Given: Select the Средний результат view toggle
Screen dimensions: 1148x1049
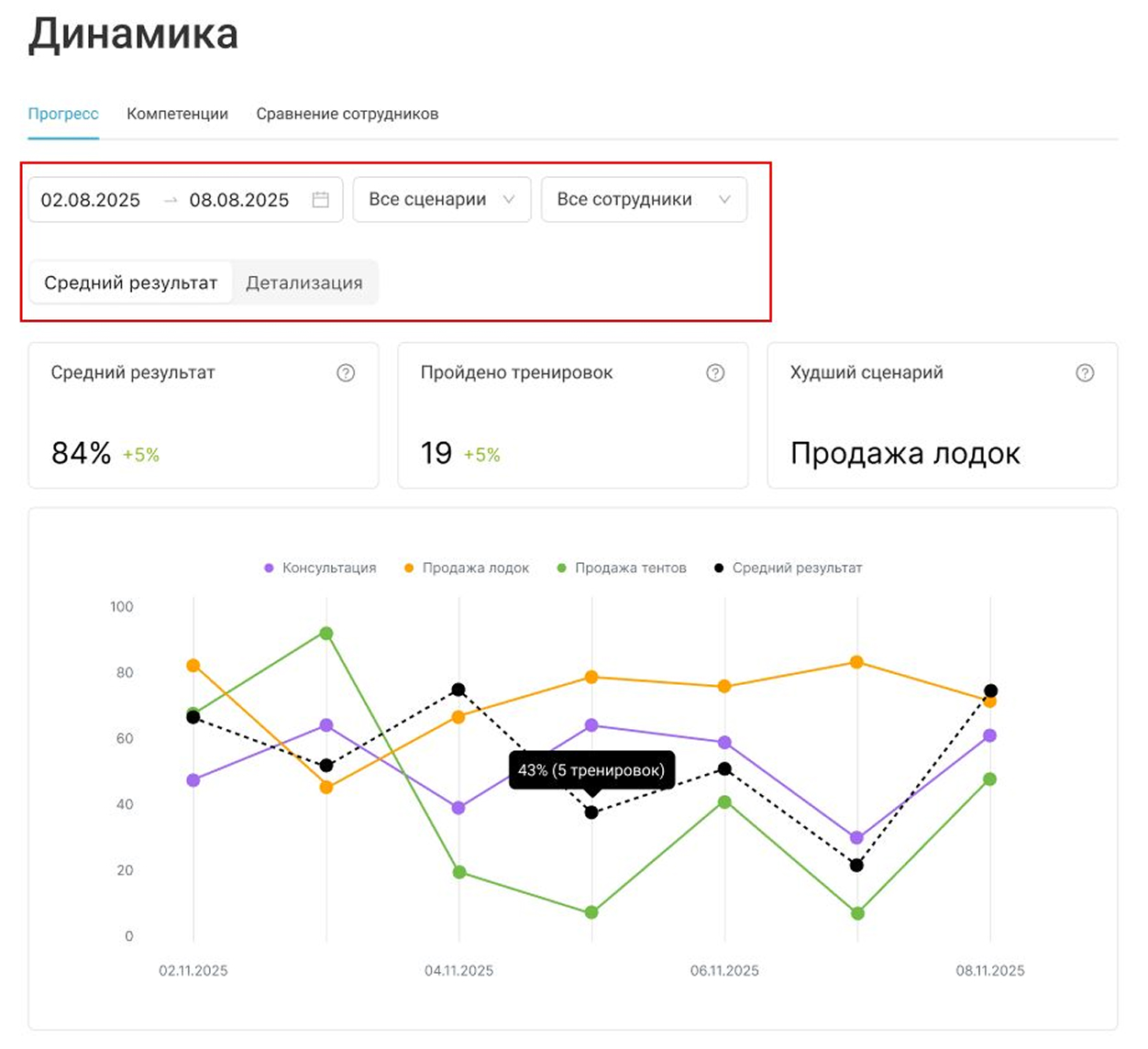Looking at the screenshot, I should click(x=131, y=282).
